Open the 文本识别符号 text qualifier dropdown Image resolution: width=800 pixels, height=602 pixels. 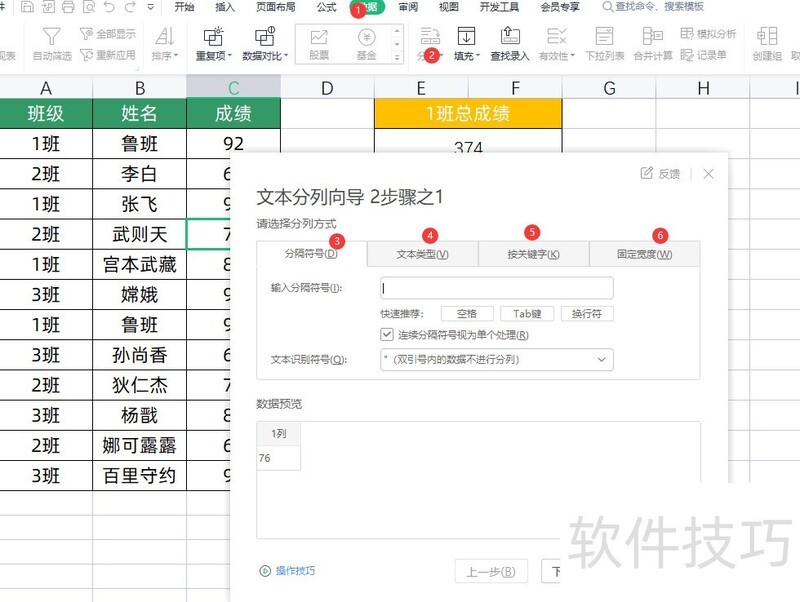tap(497, 360)
